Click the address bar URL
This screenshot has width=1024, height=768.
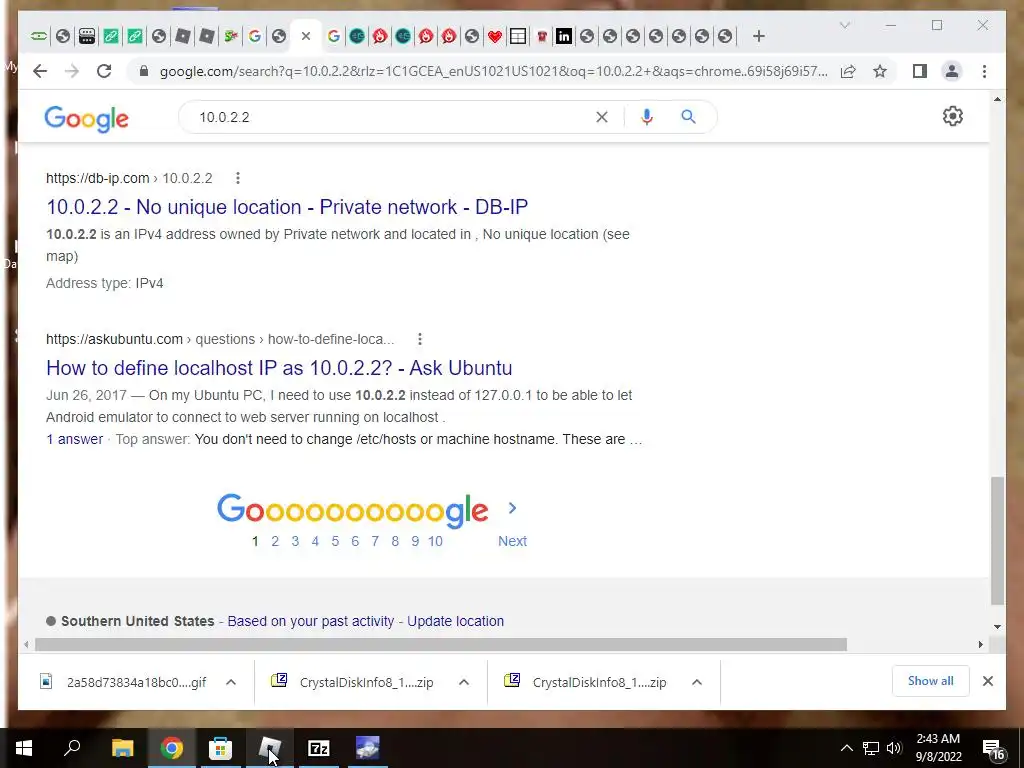pyautogui.click(x=493, y=71)
